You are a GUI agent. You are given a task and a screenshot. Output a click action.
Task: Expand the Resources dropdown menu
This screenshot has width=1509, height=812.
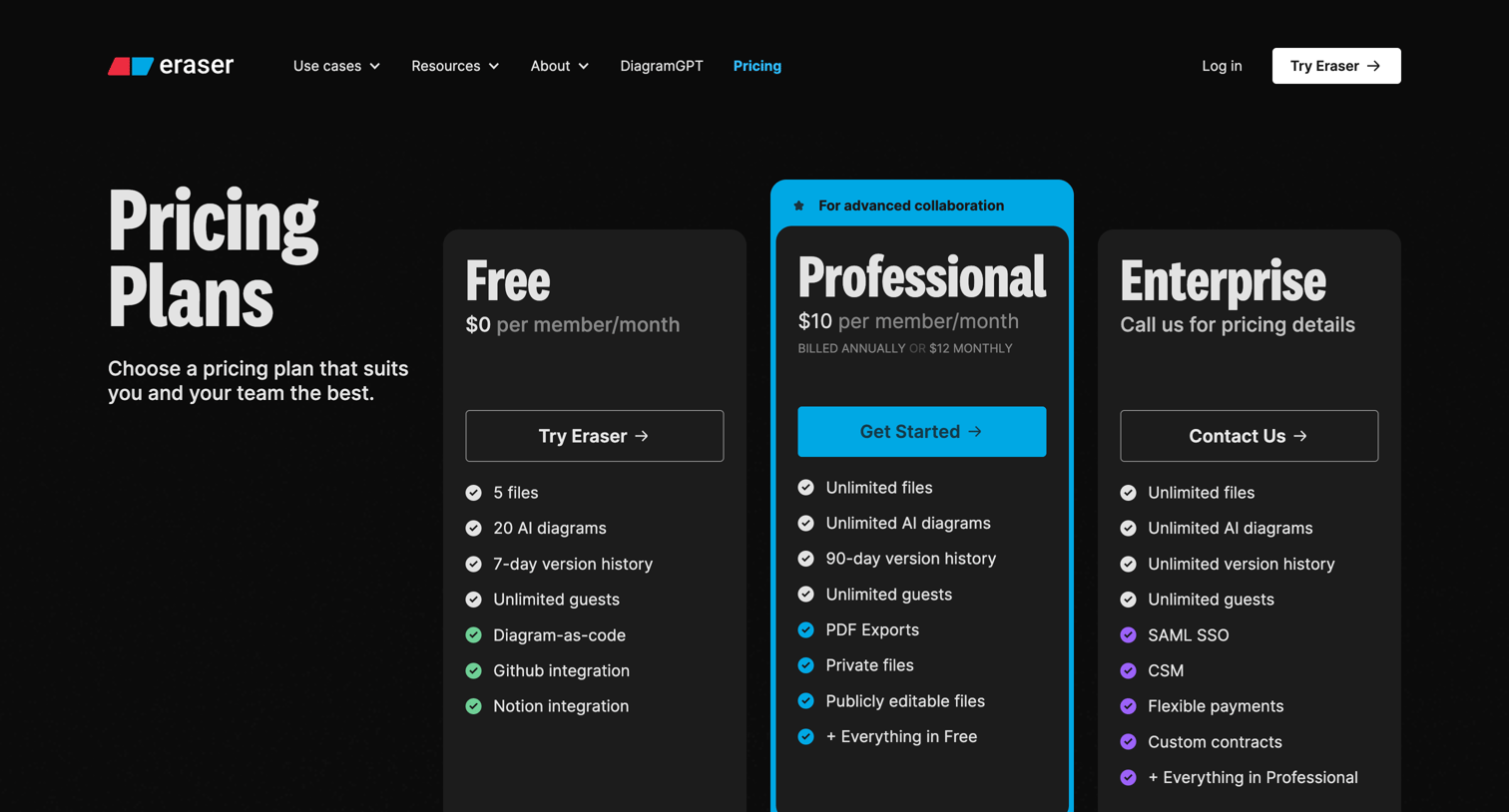pos(455,66)
